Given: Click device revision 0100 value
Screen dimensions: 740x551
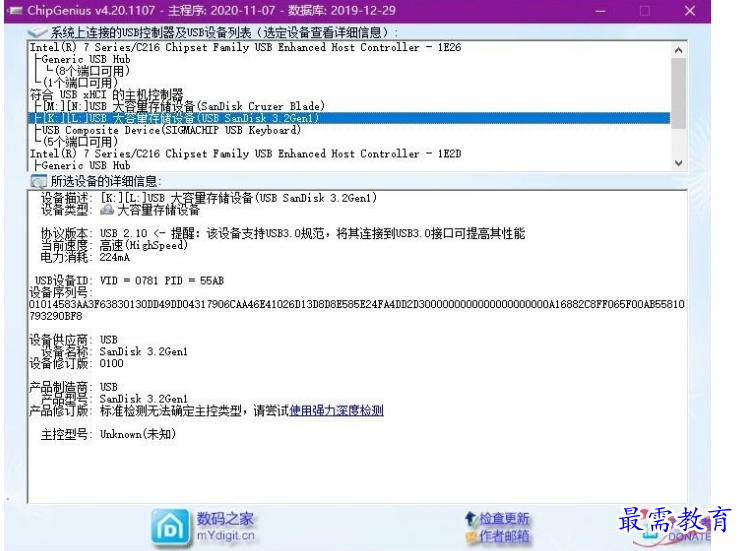Looking at the screenshot, I should [111, 363].
